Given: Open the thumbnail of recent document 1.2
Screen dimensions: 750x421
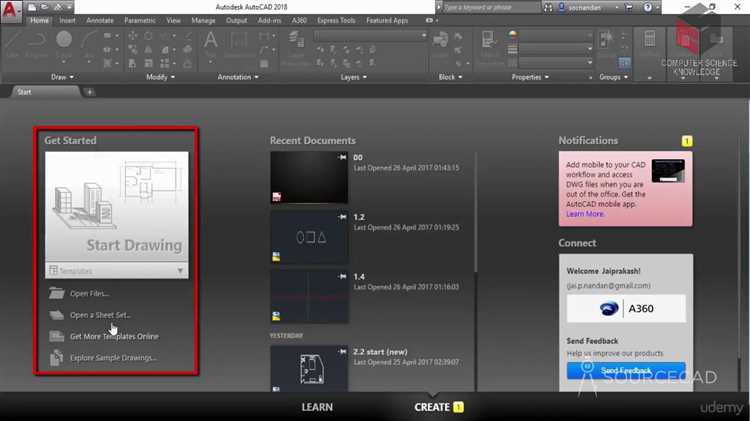Looking at the screenshot, I should pyautogui.click(x=309, y=237).
